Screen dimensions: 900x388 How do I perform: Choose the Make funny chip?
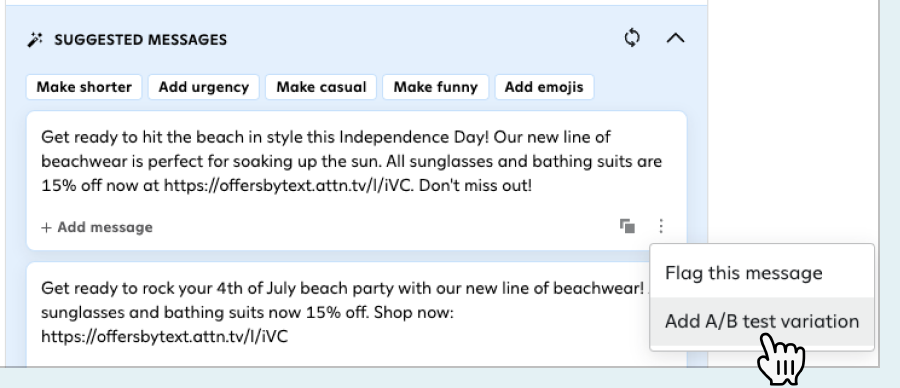coord(435,87)
